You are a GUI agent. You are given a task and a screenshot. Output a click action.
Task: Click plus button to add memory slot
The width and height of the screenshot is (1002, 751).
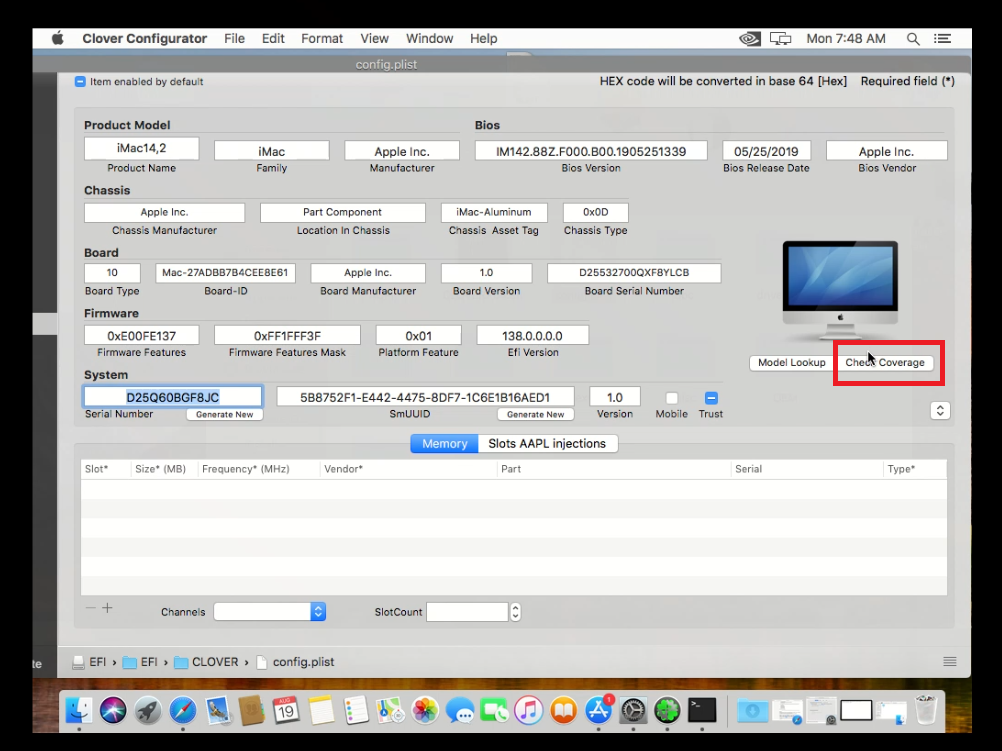pos(107,608)
